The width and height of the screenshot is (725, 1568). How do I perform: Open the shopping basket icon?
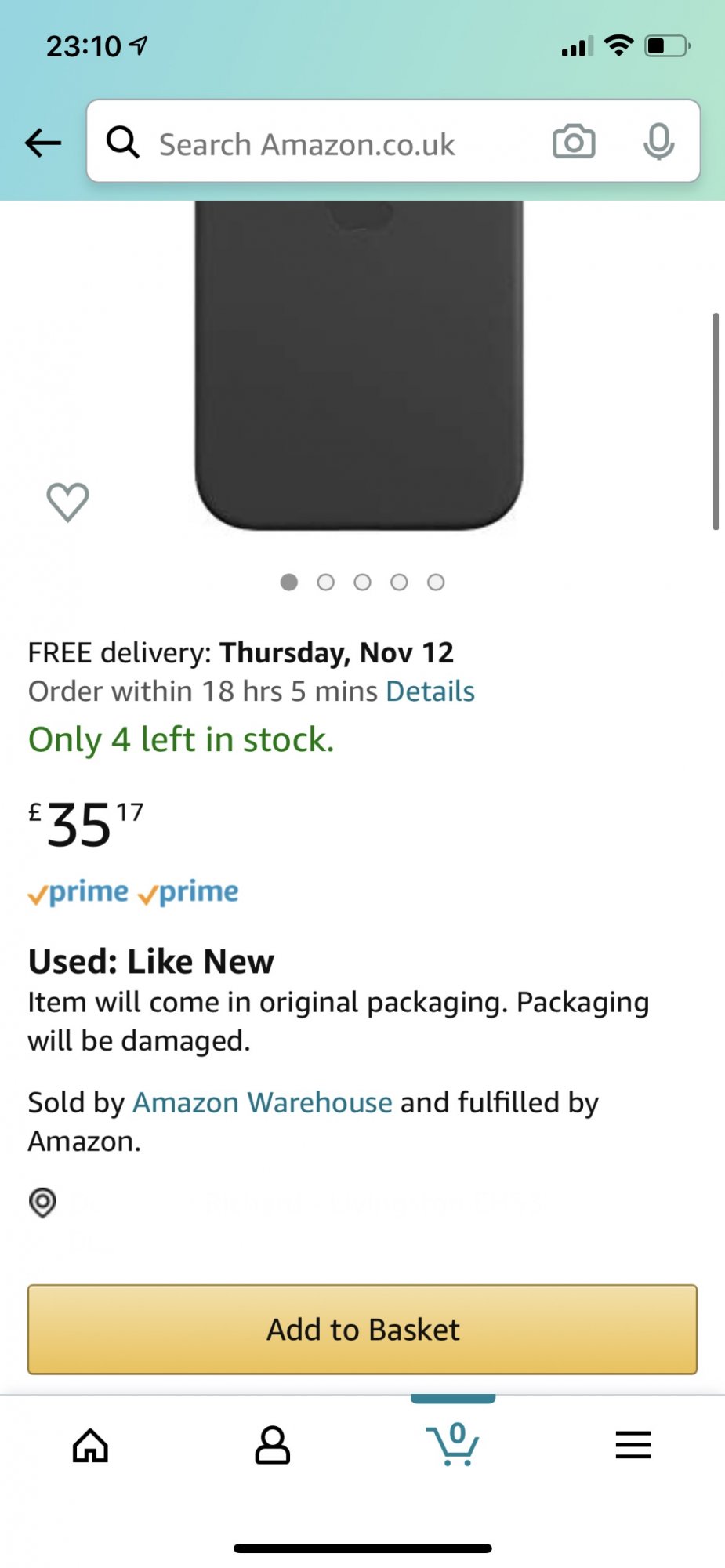[453, 1444]
